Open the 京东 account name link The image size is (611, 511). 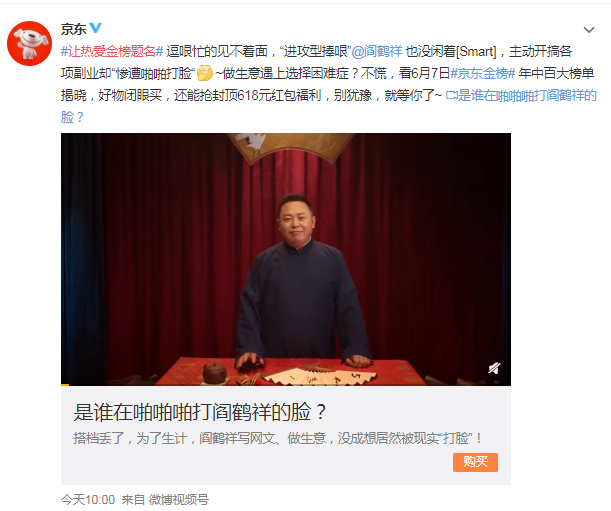tap(73, 29)
